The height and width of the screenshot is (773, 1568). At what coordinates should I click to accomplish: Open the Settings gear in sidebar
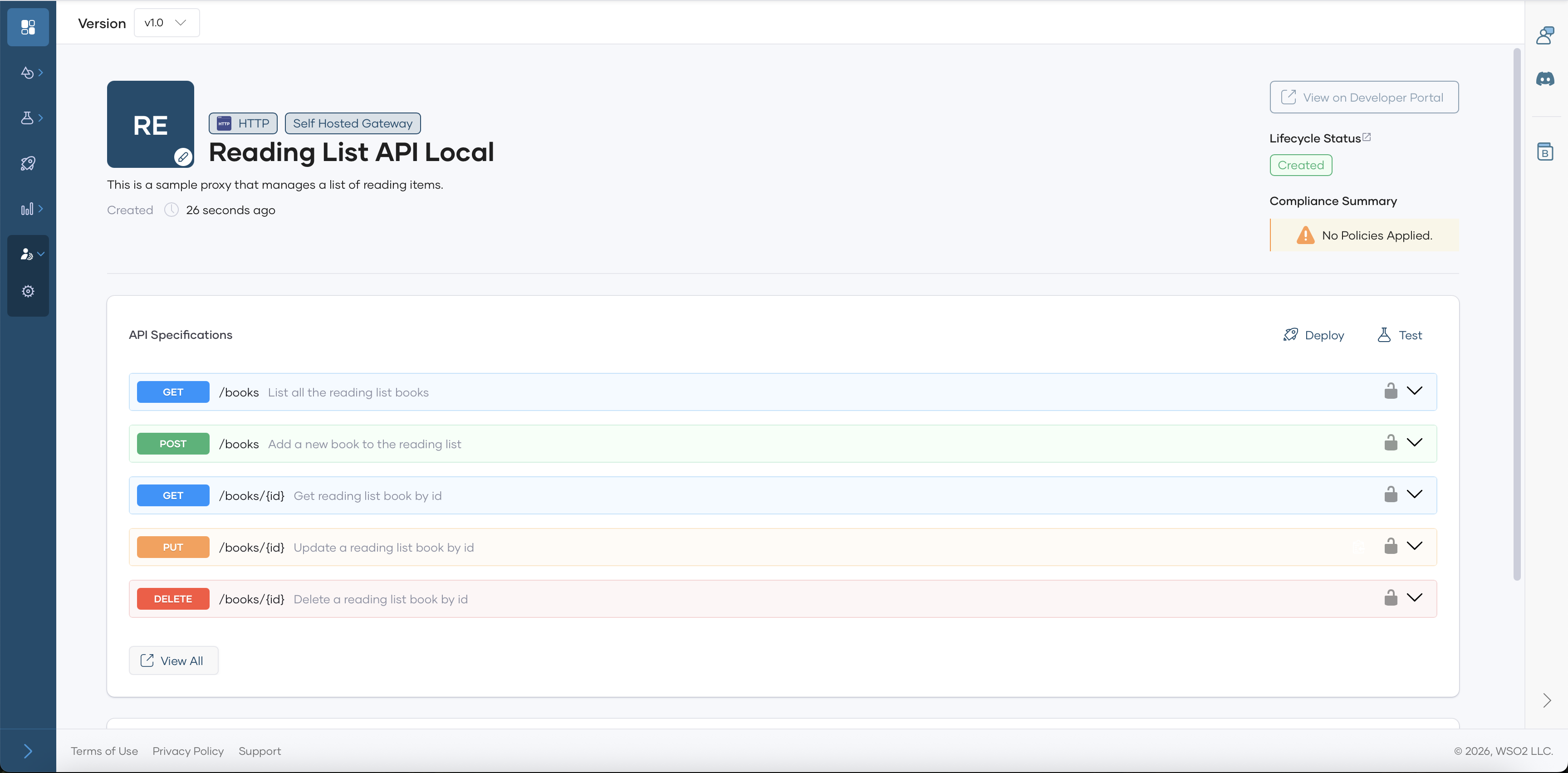point(28,292)
